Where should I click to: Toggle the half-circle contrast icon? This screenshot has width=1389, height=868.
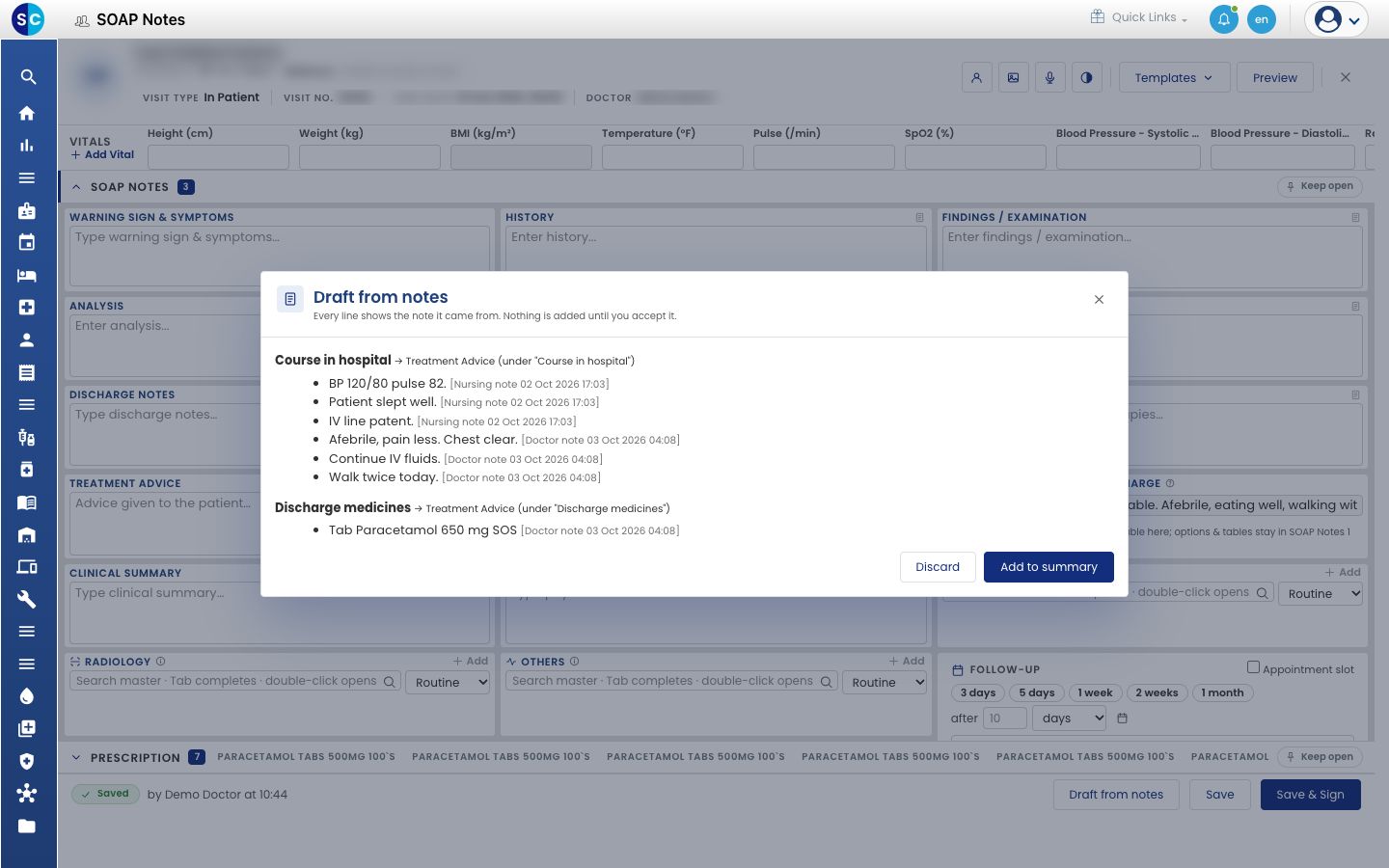(1087, 77)
